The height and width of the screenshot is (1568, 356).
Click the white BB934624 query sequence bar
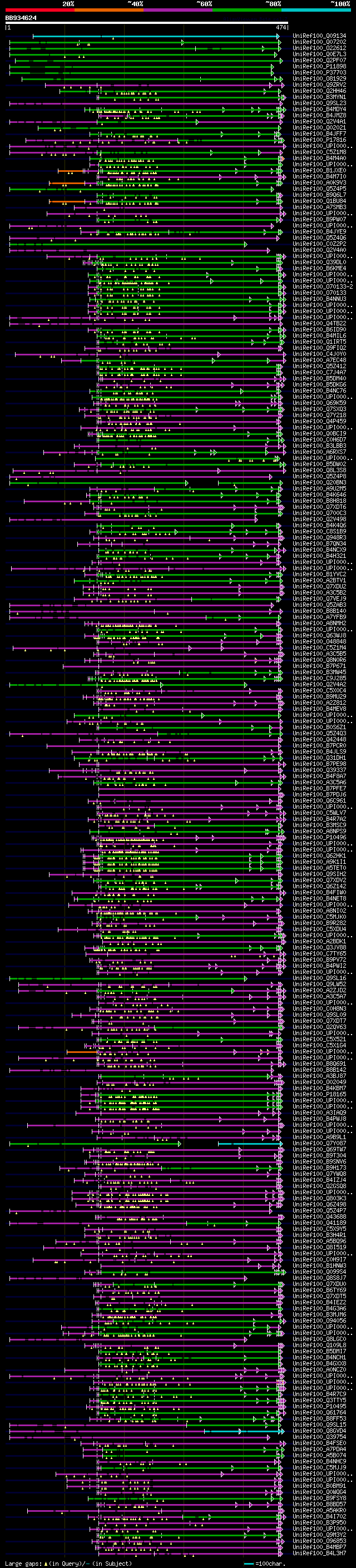(147, 23)
